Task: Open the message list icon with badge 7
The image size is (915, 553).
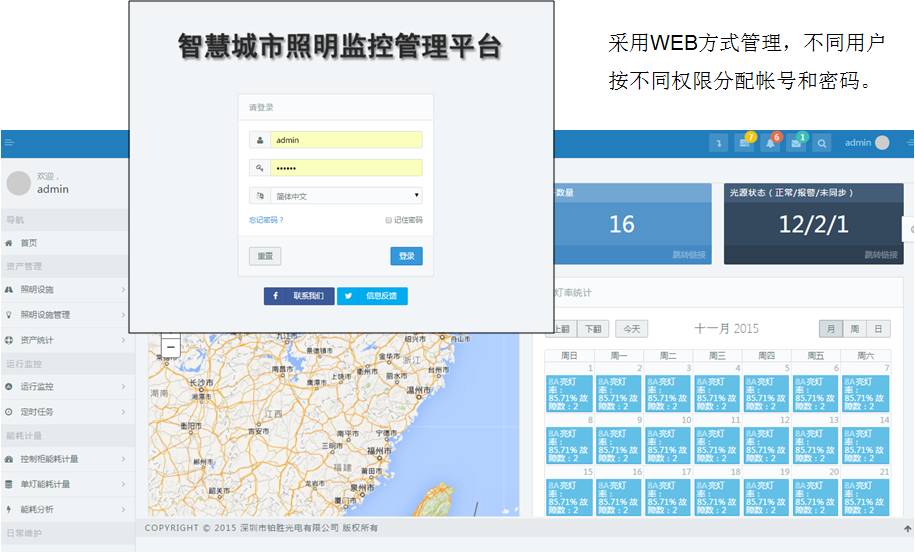Action: coord(744,144)
